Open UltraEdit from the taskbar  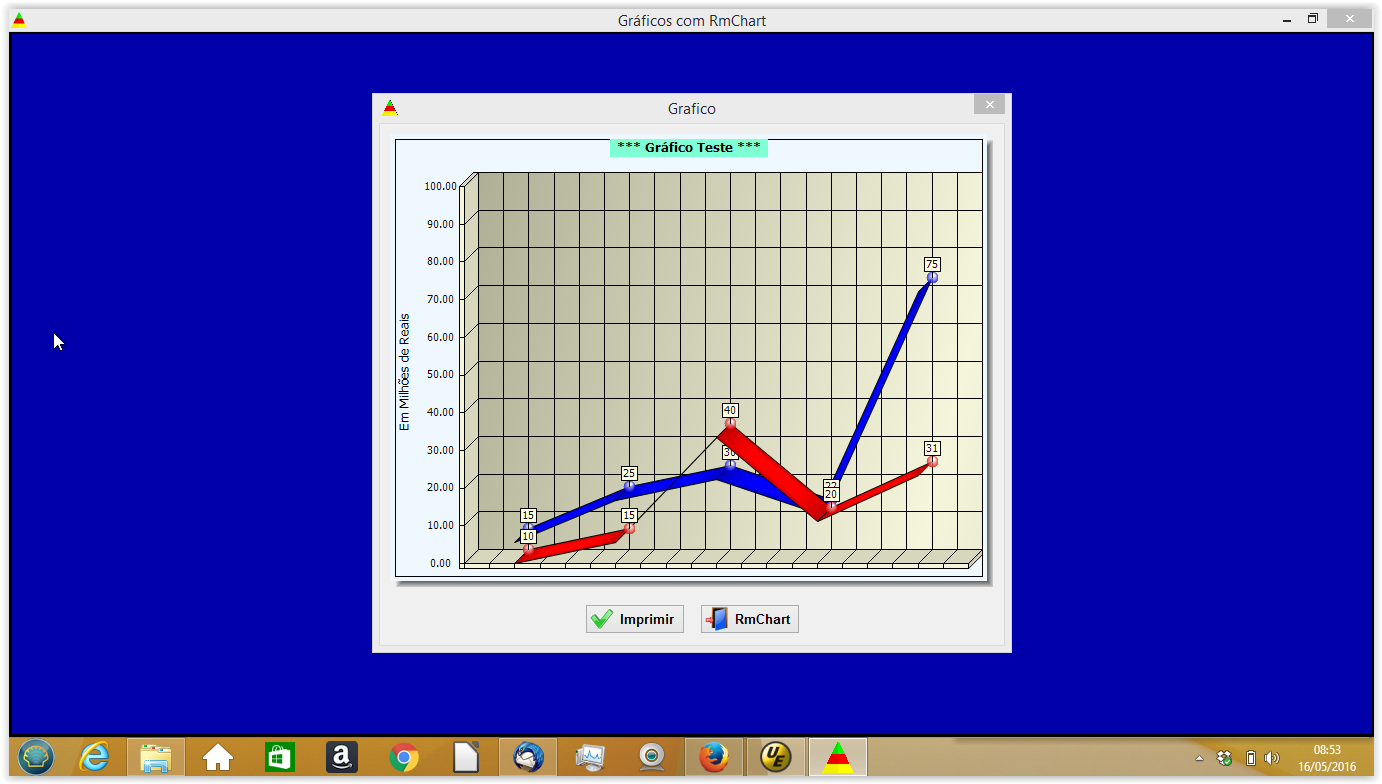pos(776,758)
